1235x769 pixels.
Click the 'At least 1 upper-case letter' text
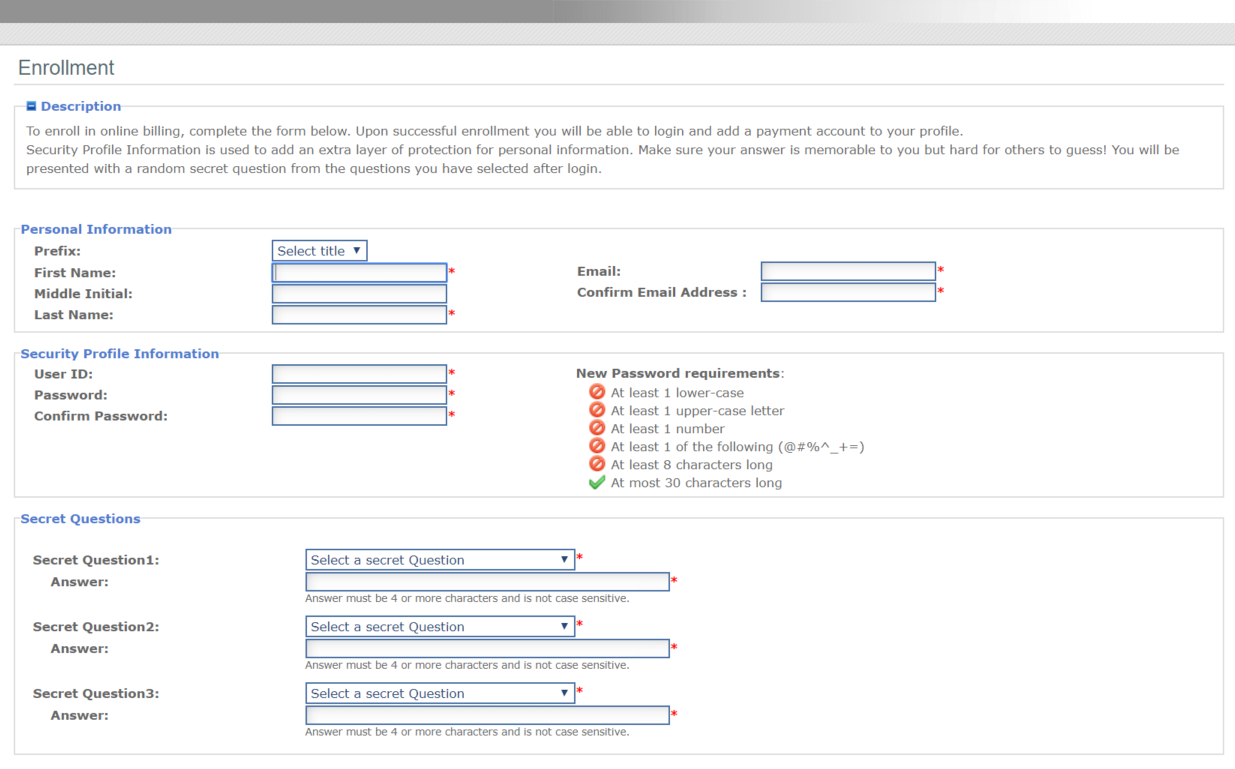[x=698, y=411]
